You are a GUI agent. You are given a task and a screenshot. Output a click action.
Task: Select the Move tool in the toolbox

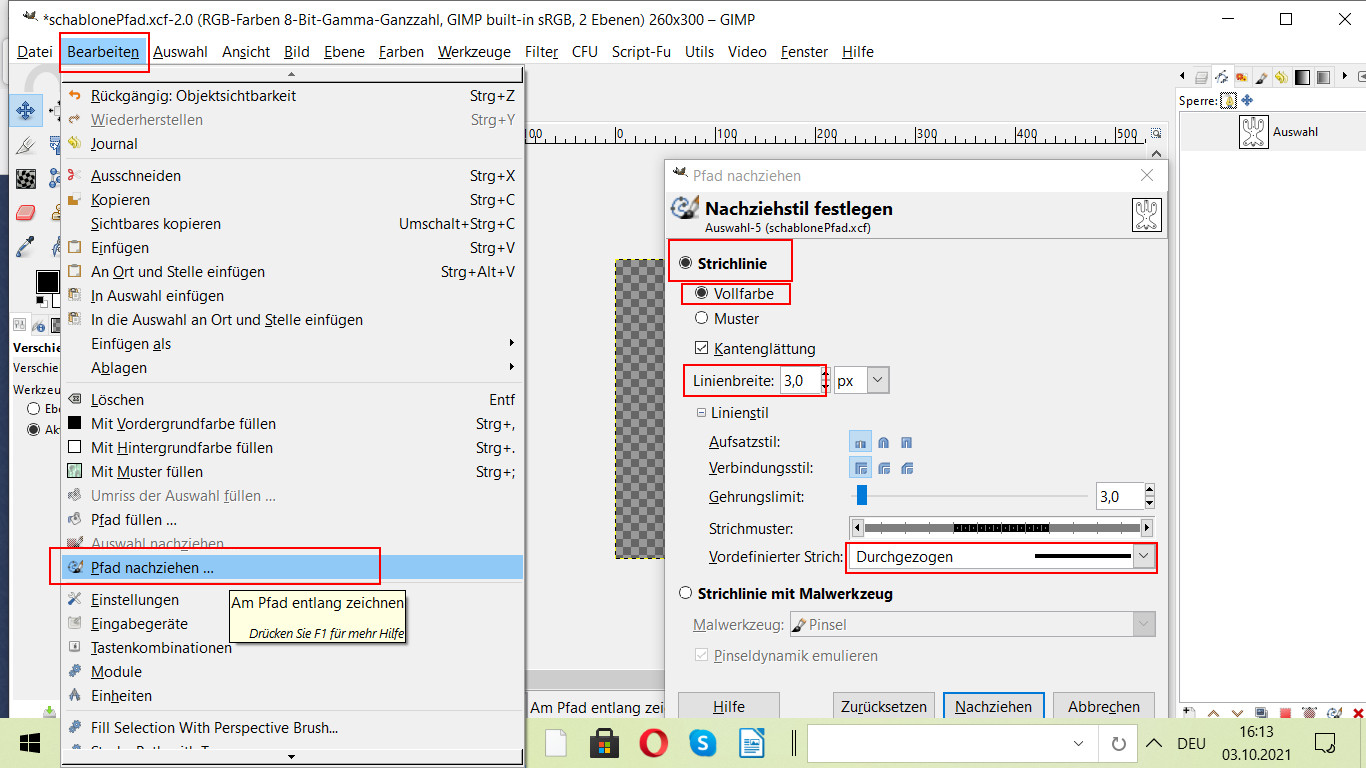26,110
